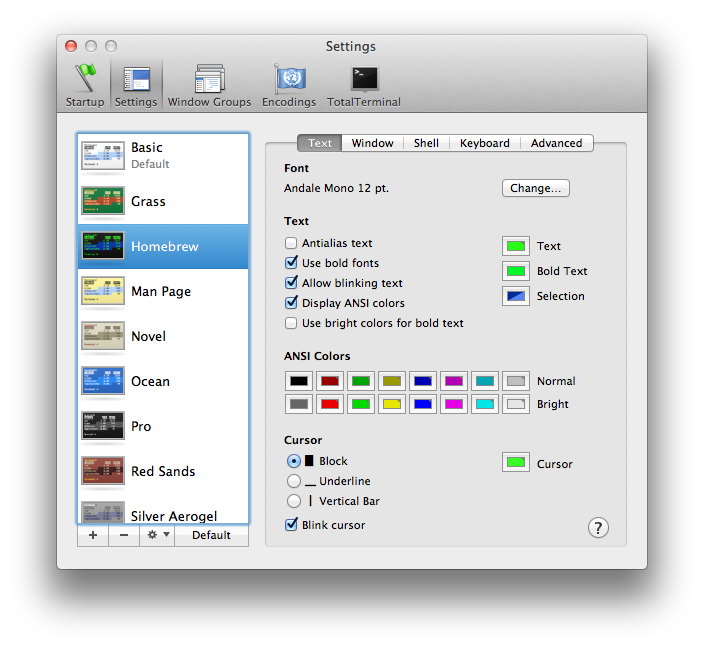
Task: Open the Settings toolbar pane
Action: [x=136, y=85]
